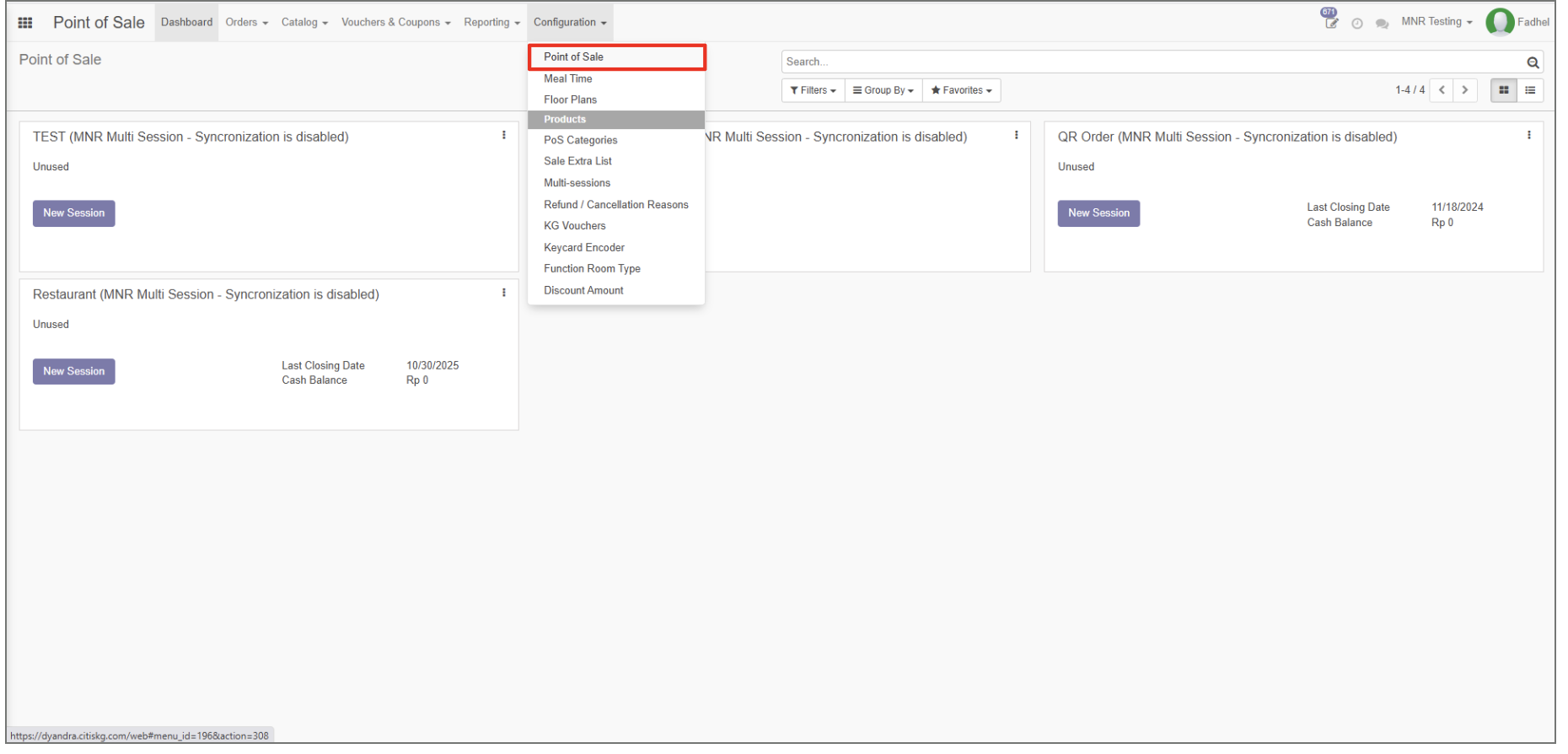Choose Floor Plans menu entry

coord(572,100)
